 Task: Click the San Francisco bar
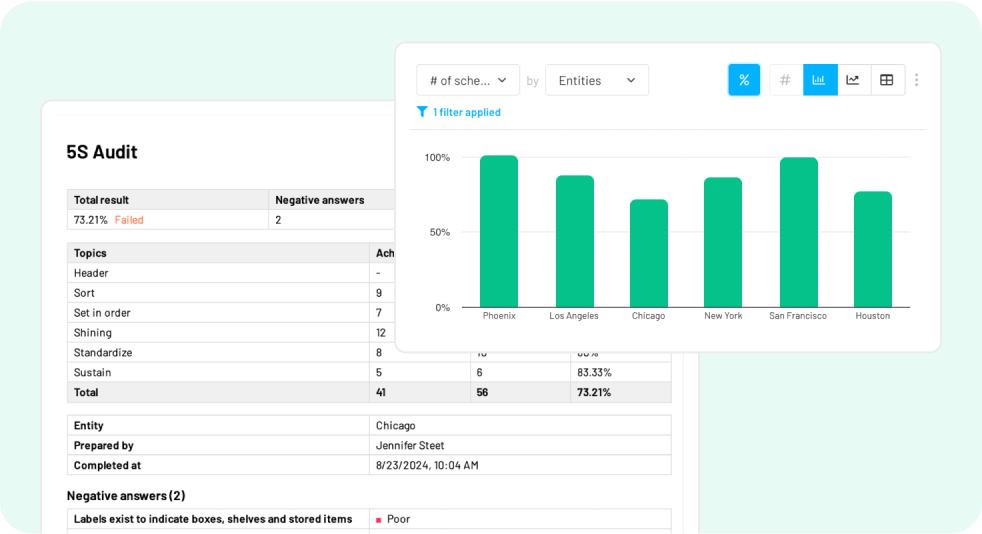click(x=798, y=232)
